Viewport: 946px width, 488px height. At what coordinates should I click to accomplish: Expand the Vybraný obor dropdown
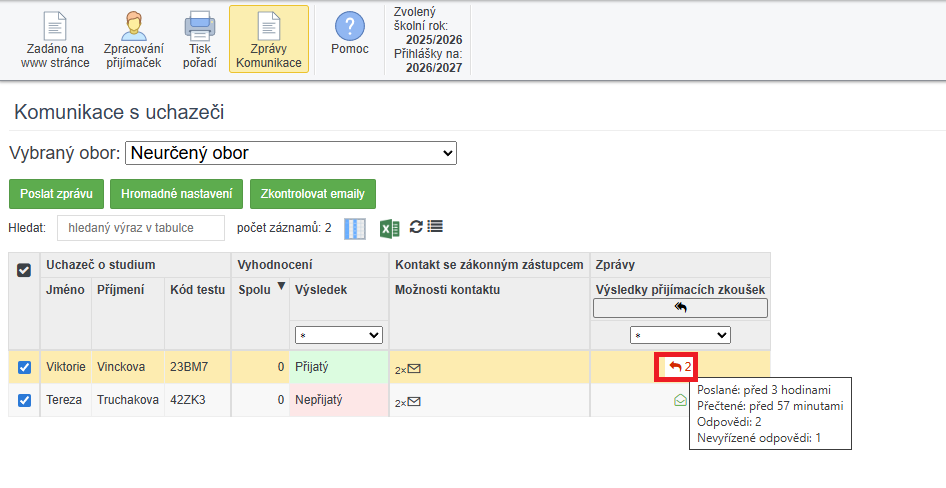click(290, 153)
